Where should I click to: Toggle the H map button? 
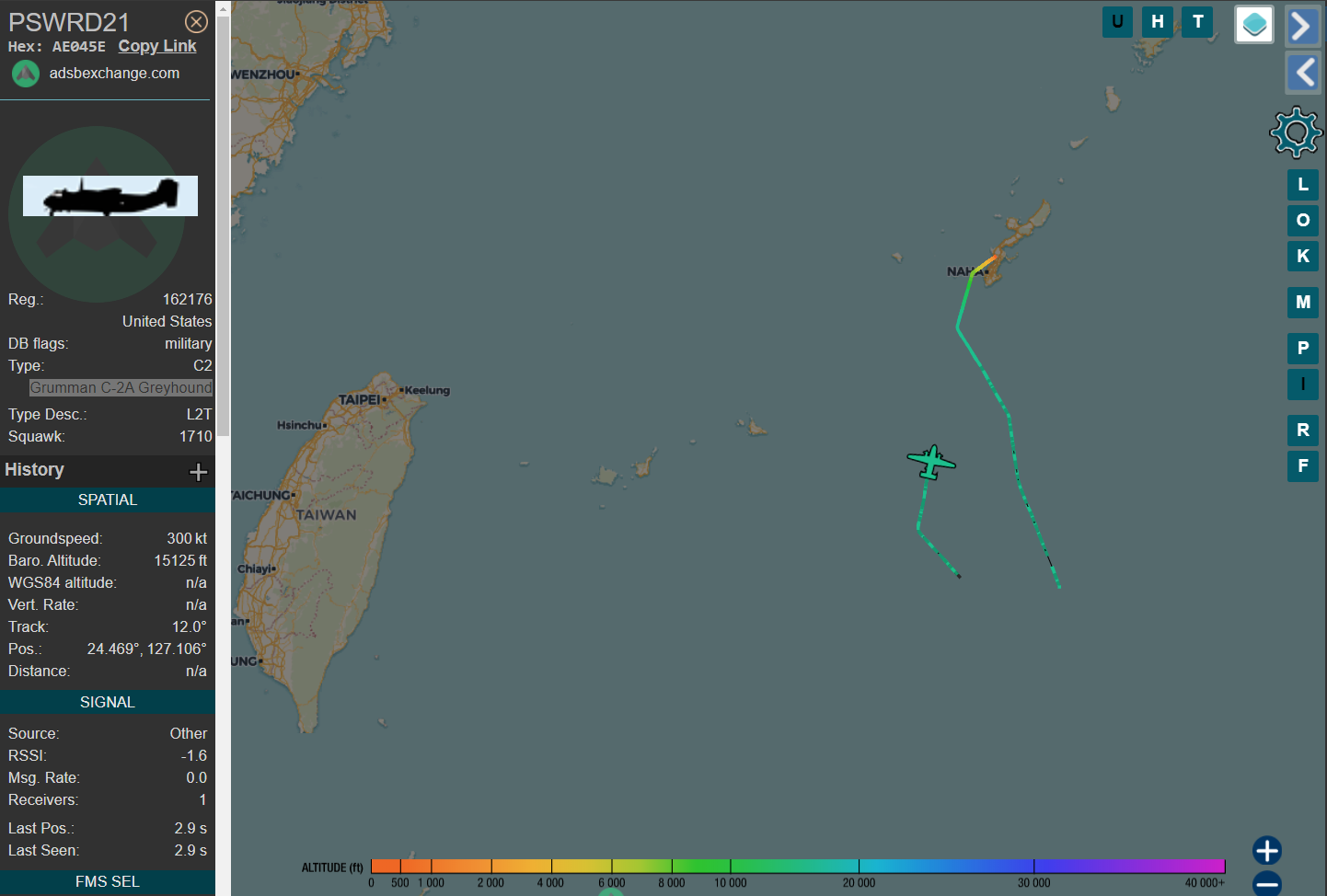point(1158,22)
